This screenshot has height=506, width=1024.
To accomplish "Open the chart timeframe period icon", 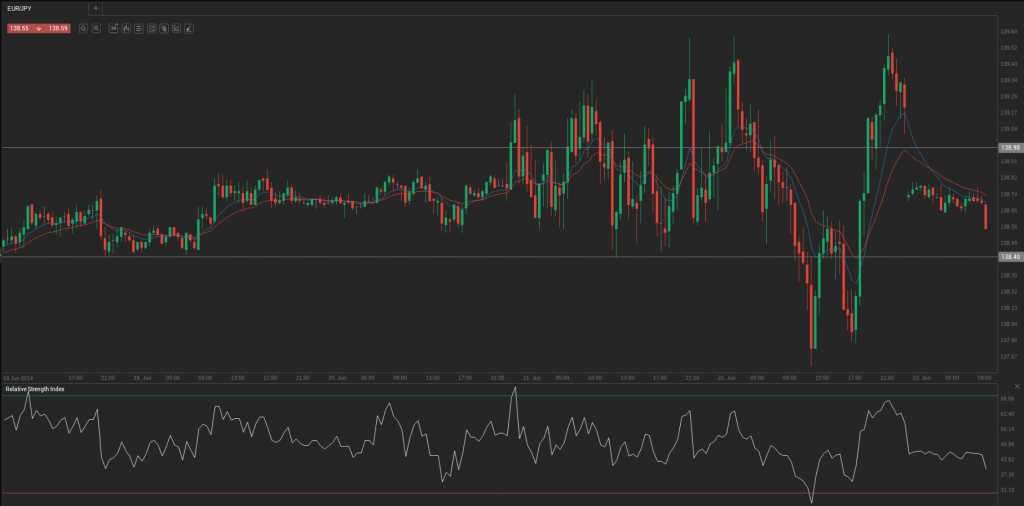I will pyautogui.click(x=113, y=28).
